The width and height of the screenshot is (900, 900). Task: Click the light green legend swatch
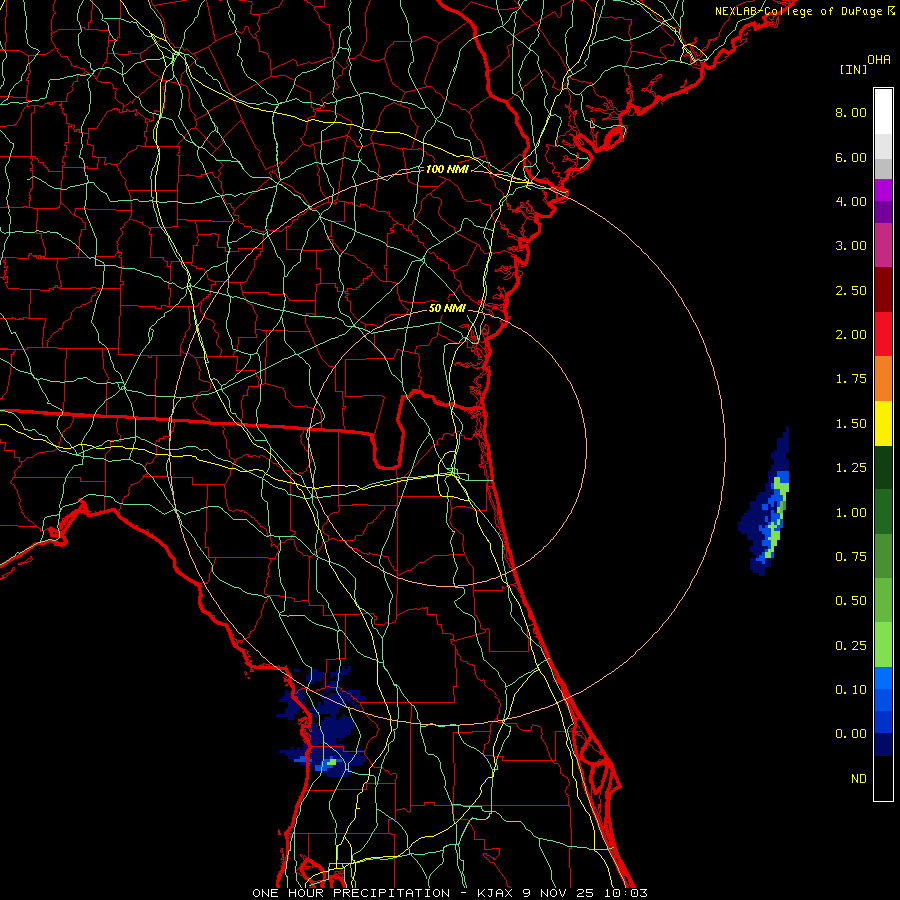click(883, 645)
